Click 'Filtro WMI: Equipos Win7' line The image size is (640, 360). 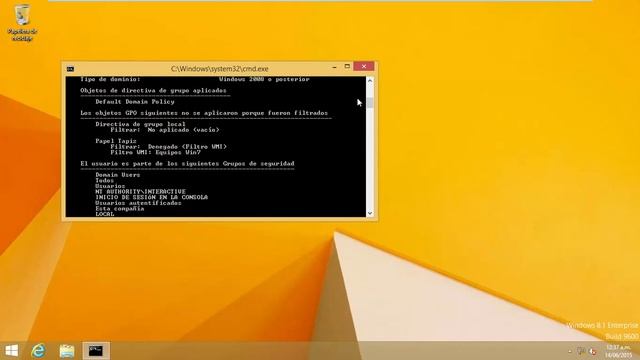156,152
